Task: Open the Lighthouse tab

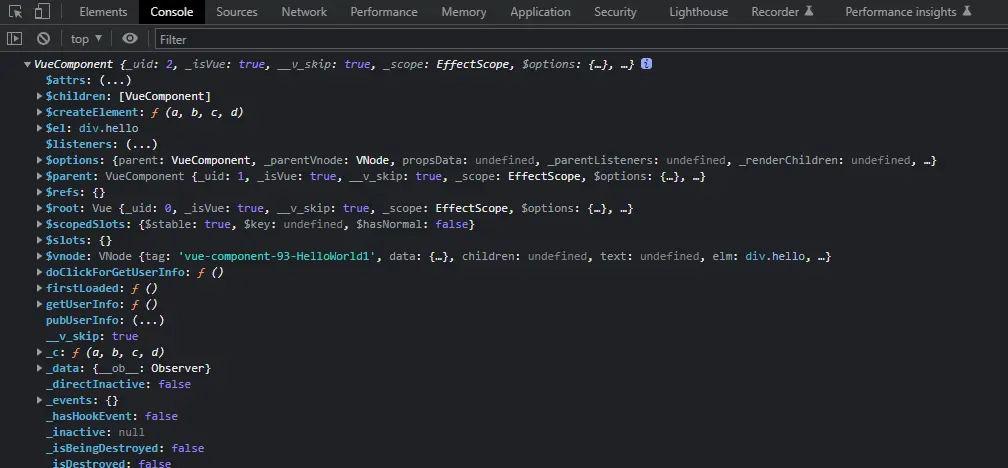Action: 698,12
